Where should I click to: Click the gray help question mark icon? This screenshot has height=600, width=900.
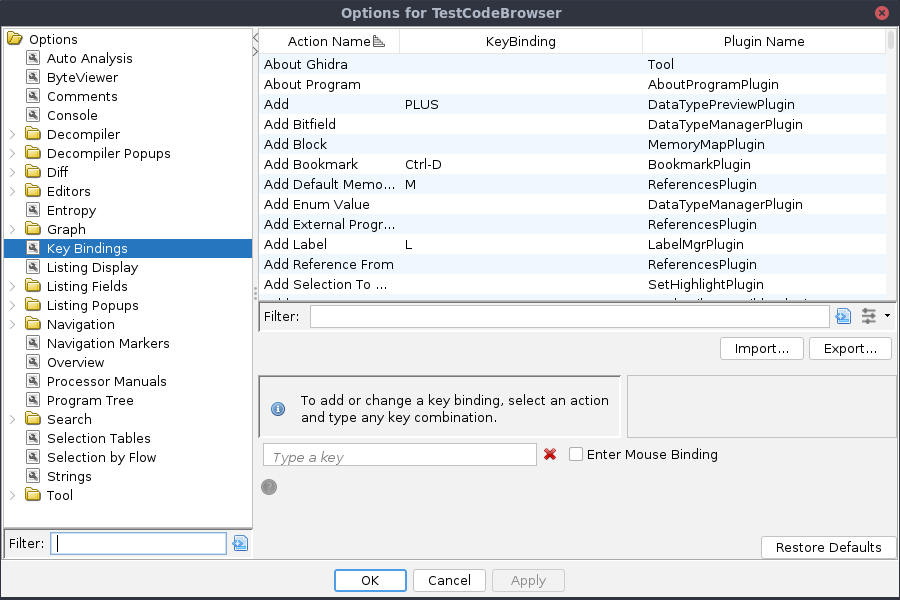(269, 487)
